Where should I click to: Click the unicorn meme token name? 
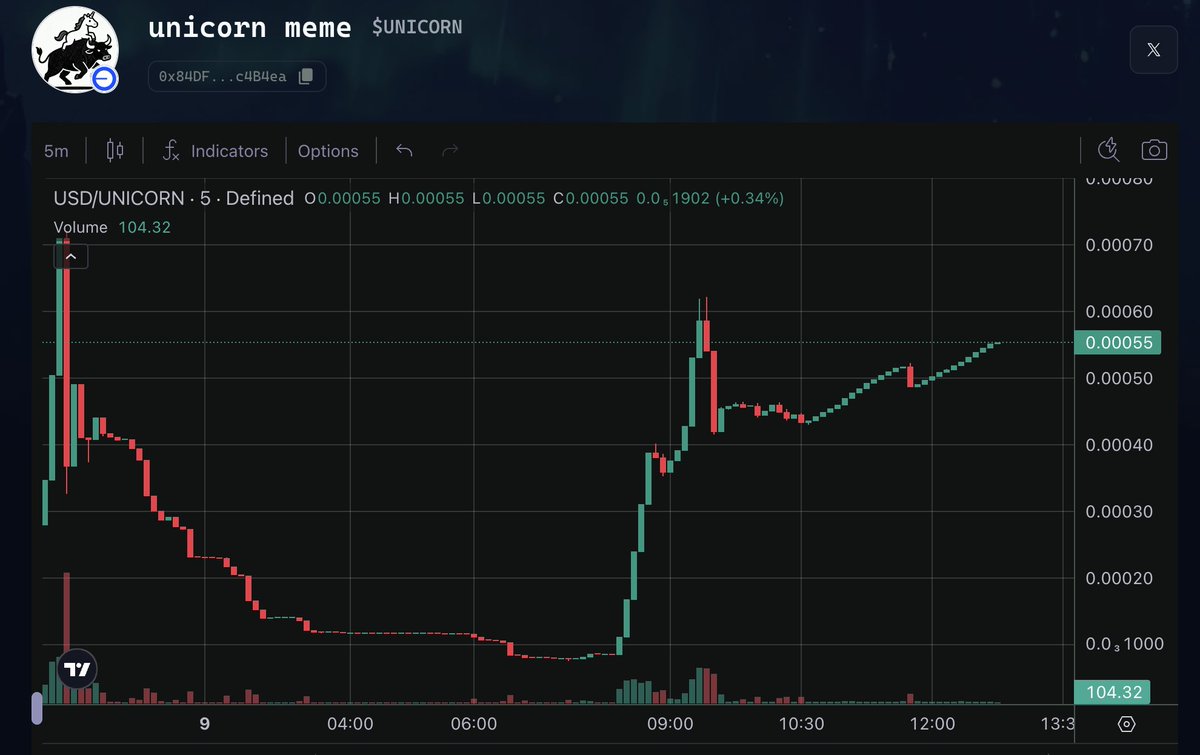coord(250,27)
